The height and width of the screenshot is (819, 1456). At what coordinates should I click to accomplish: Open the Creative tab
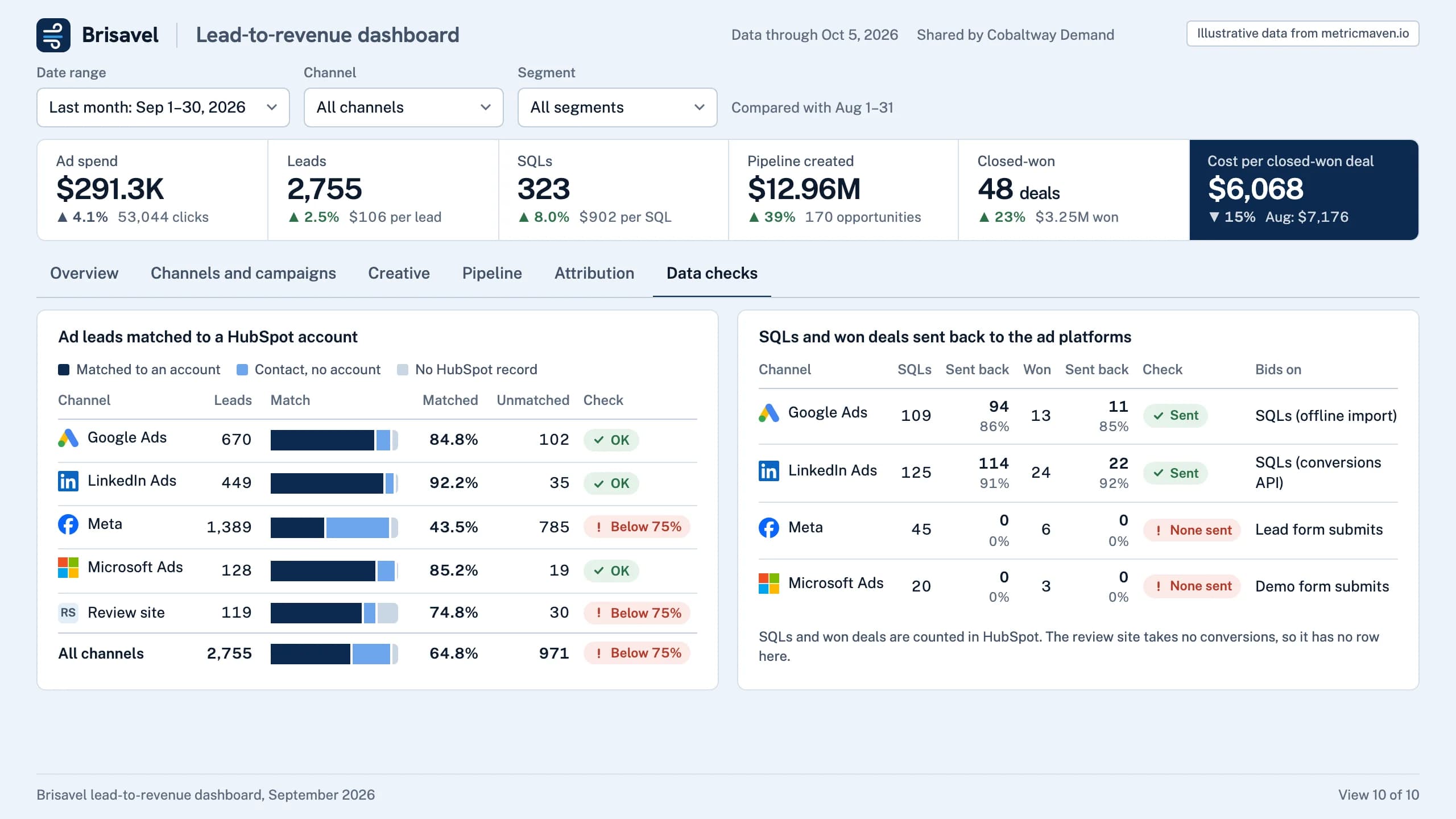click(x=399, y=274)
